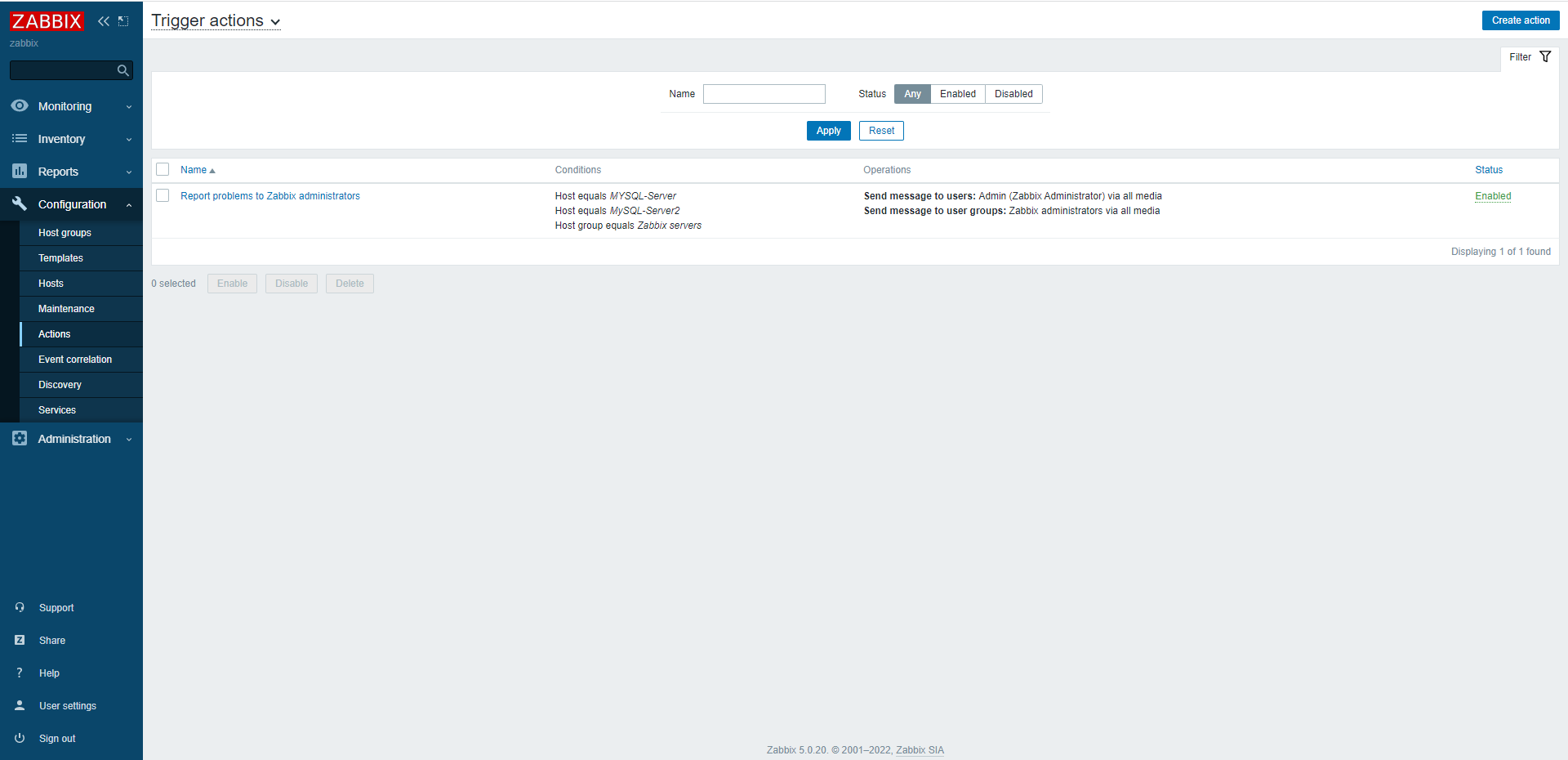Click the search magnifier icon
The height and width of the screenshot is (760, 1568).
123,70
